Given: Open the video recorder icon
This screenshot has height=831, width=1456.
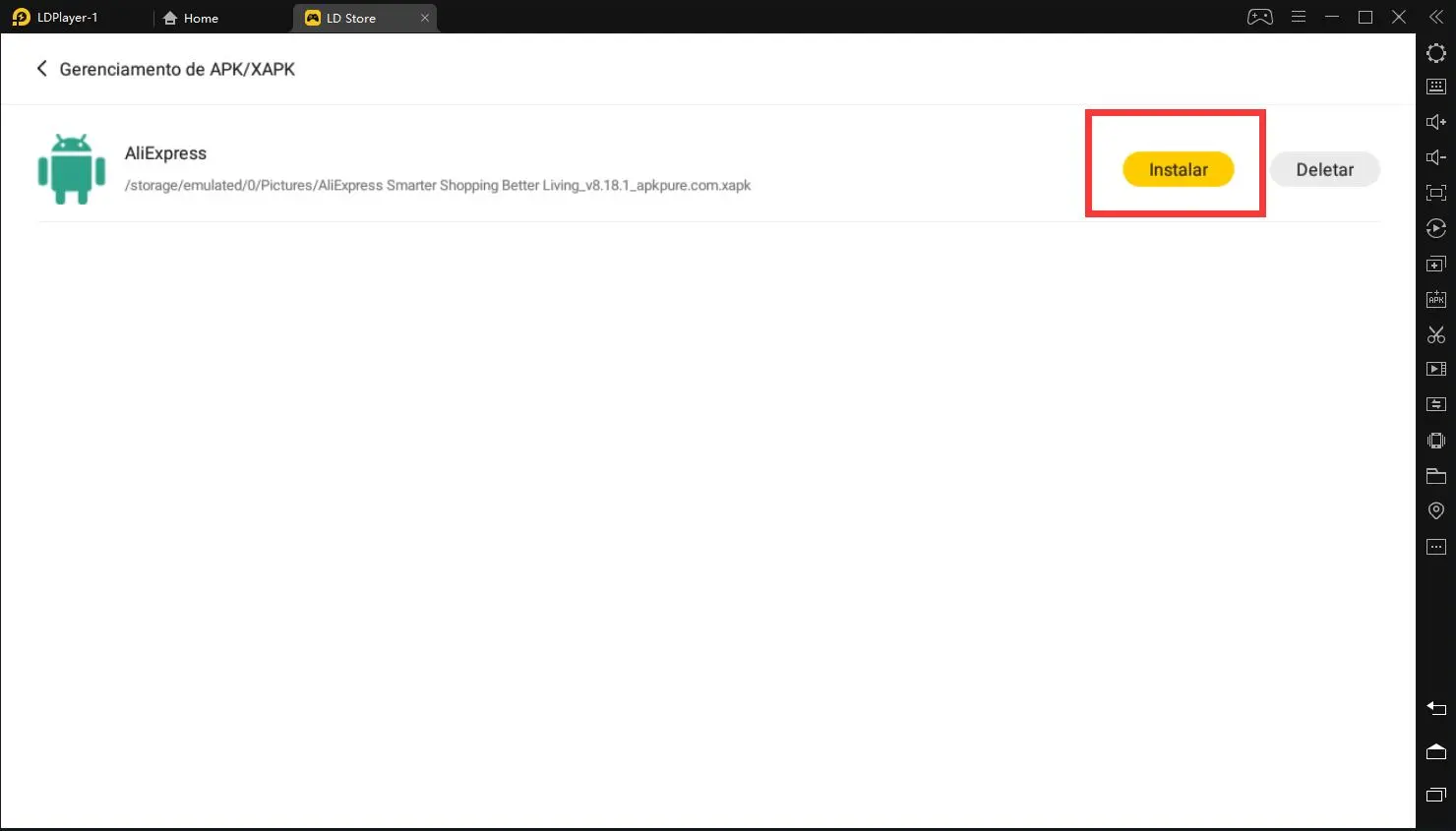Looking at the screenshot, I should [x=1436, y=369].
